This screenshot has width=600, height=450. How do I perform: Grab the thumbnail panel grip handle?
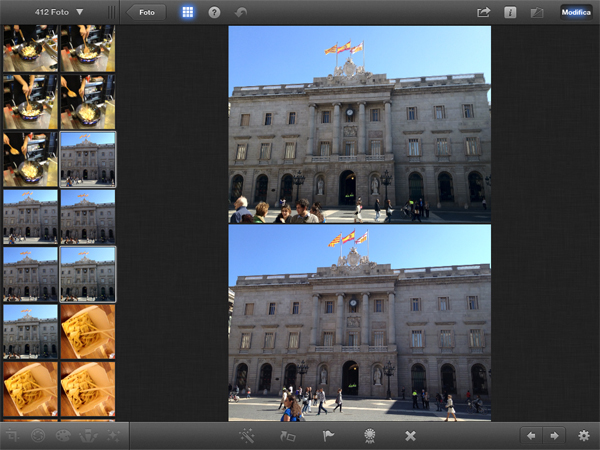point(111,12)
